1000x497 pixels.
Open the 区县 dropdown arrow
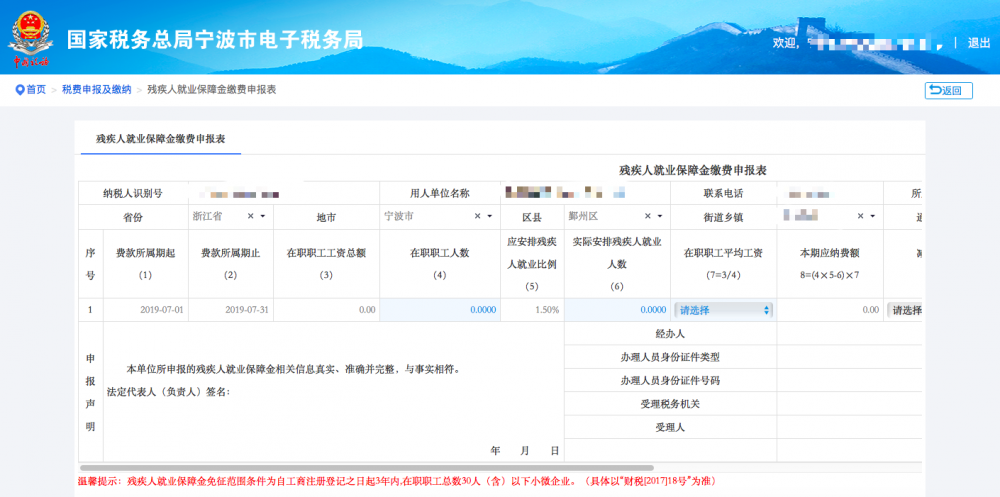[660, 217]
